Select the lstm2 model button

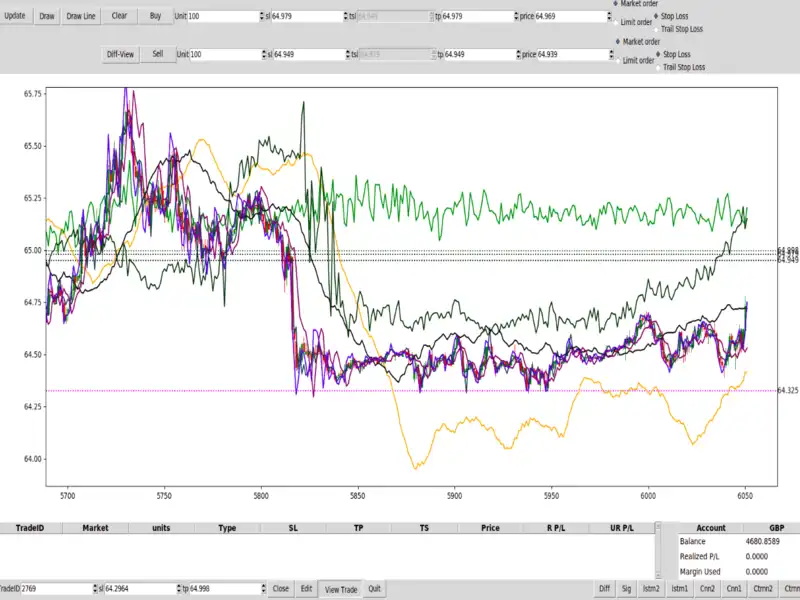click(653, 589)
